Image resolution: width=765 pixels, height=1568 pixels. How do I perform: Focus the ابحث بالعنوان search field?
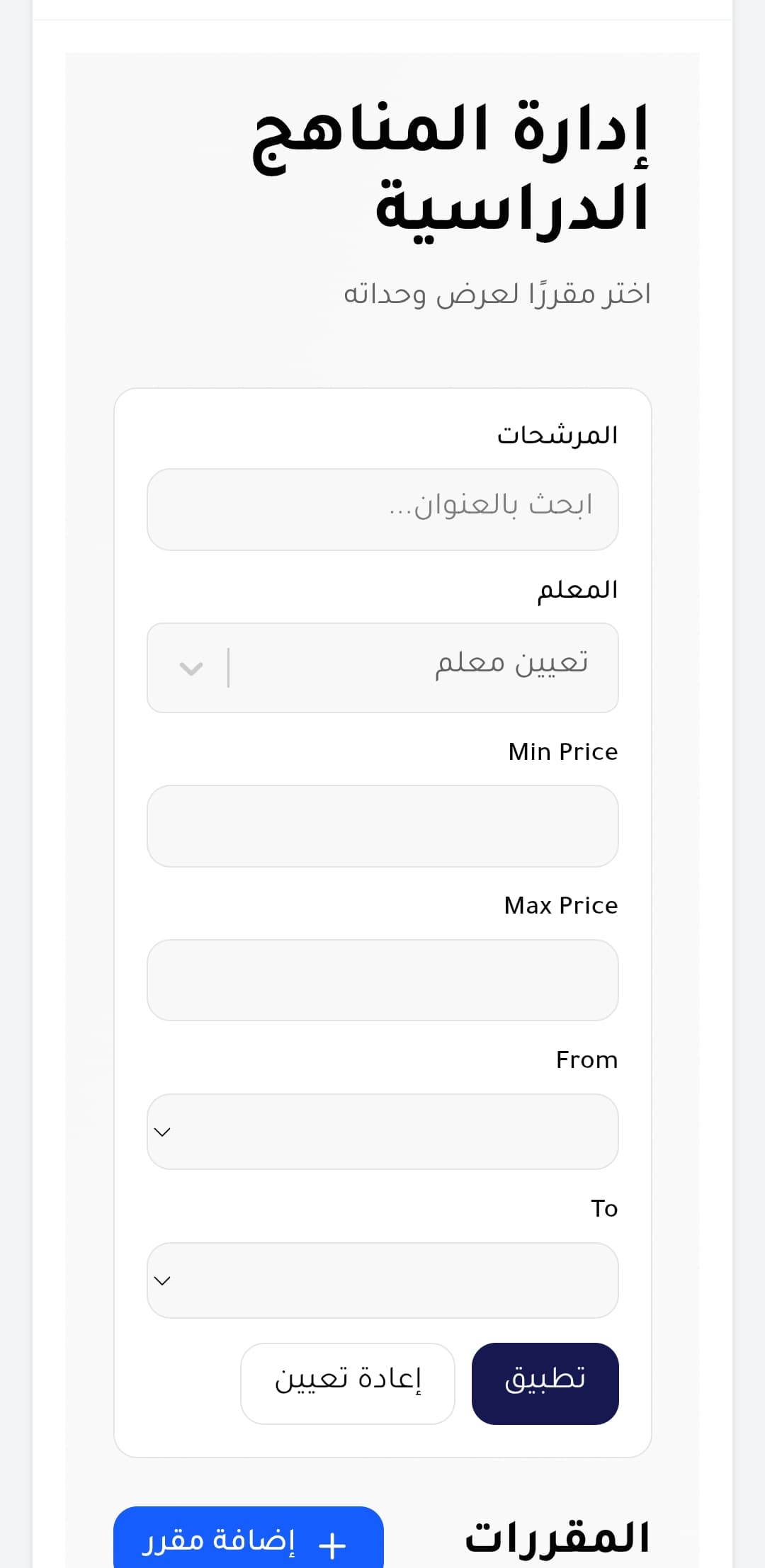click(382, 509)
